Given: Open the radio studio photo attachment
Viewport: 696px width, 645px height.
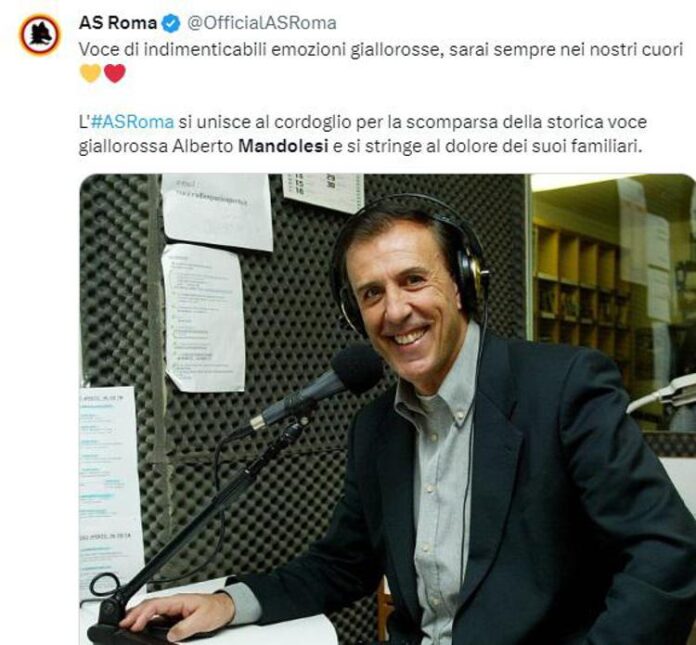Looking at the screenshot, I should tap(387, 409).
